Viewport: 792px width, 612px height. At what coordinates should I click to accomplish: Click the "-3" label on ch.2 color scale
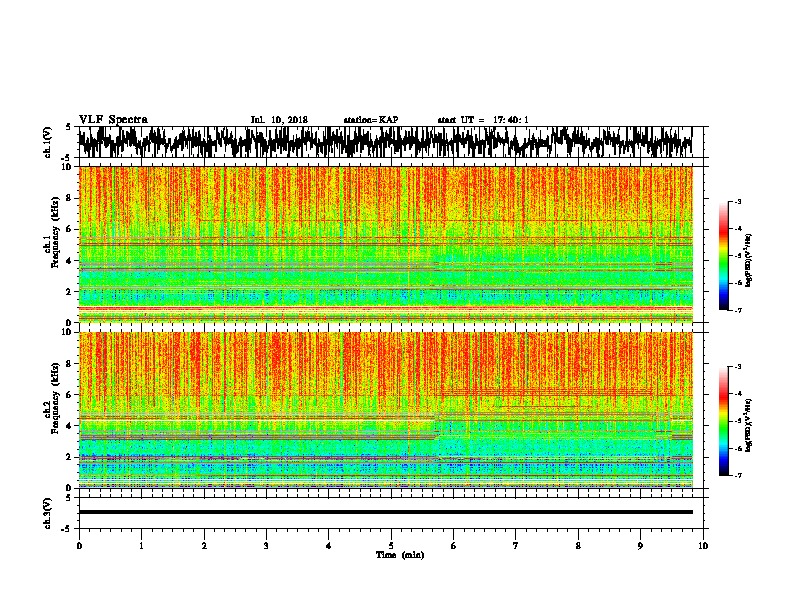click(x=737, y=367)
